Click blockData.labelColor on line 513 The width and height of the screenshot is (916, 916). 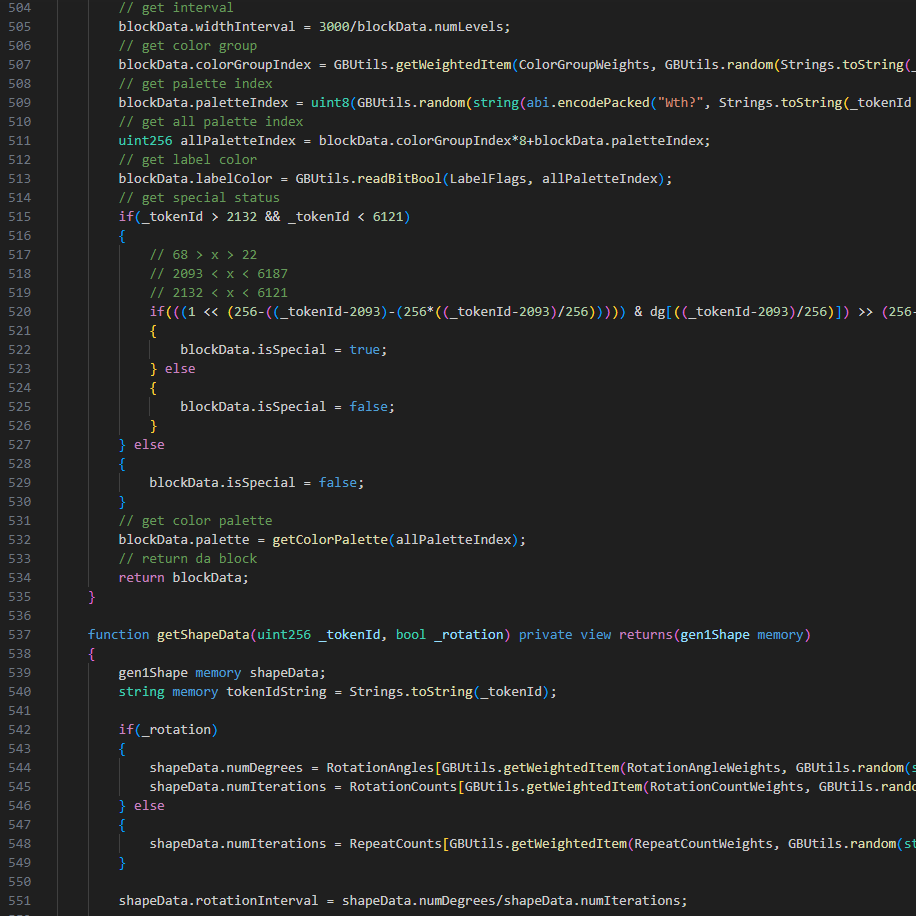pyautogui.click(x=195, y=179)
